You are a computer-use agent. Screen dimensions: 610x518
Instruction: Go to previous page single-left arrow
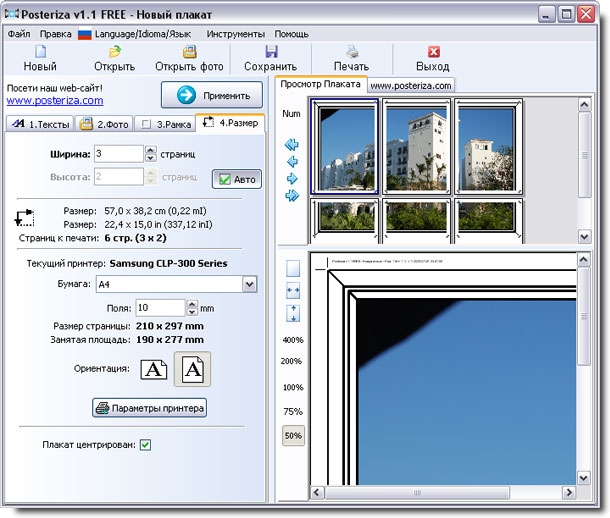(292, 161)
